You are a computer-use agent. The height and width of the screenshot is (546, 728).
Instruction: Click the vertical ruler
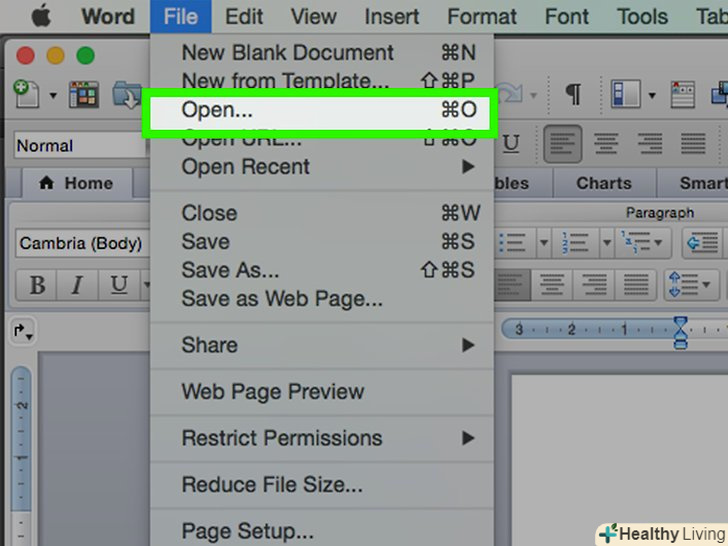point(20,455)
